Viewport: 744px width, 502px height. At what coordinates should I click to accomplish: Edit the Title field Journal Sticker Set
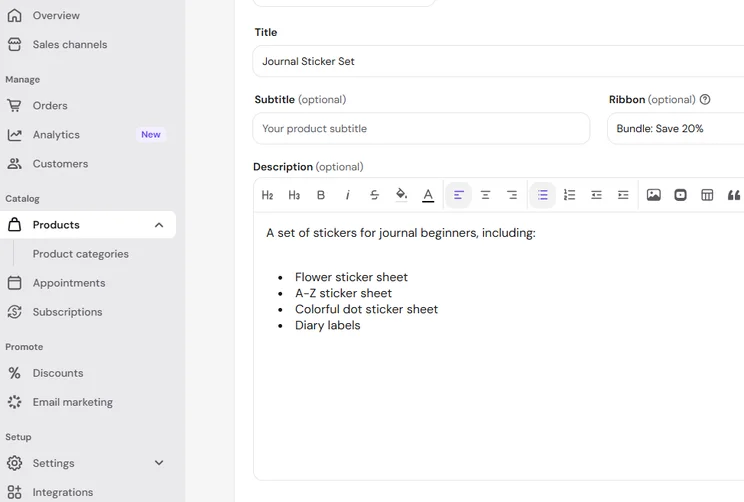tap(498, 61)
